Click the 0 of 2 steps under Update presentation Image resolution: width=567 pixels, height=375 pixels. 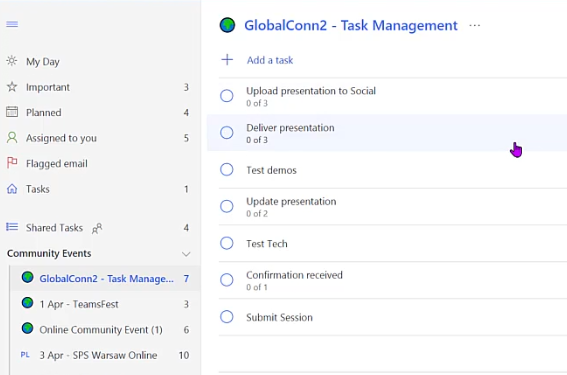pyautogui.click(x=257, y=214)
